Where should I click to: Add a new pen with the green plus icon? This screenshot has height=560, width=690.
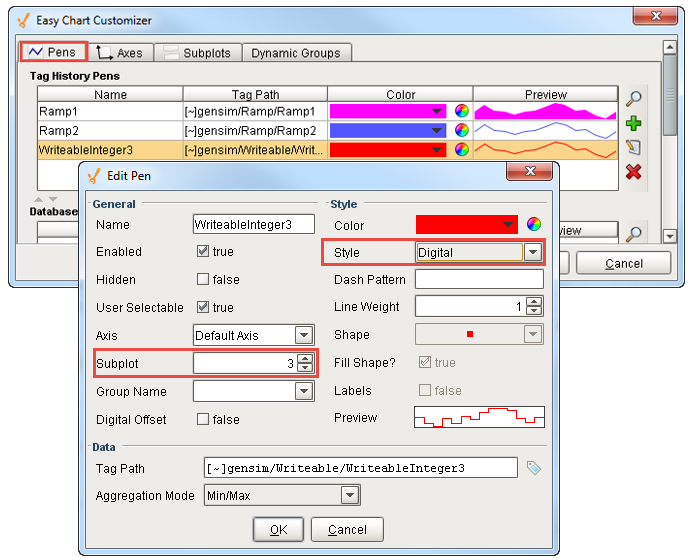[x=633, y=124]
